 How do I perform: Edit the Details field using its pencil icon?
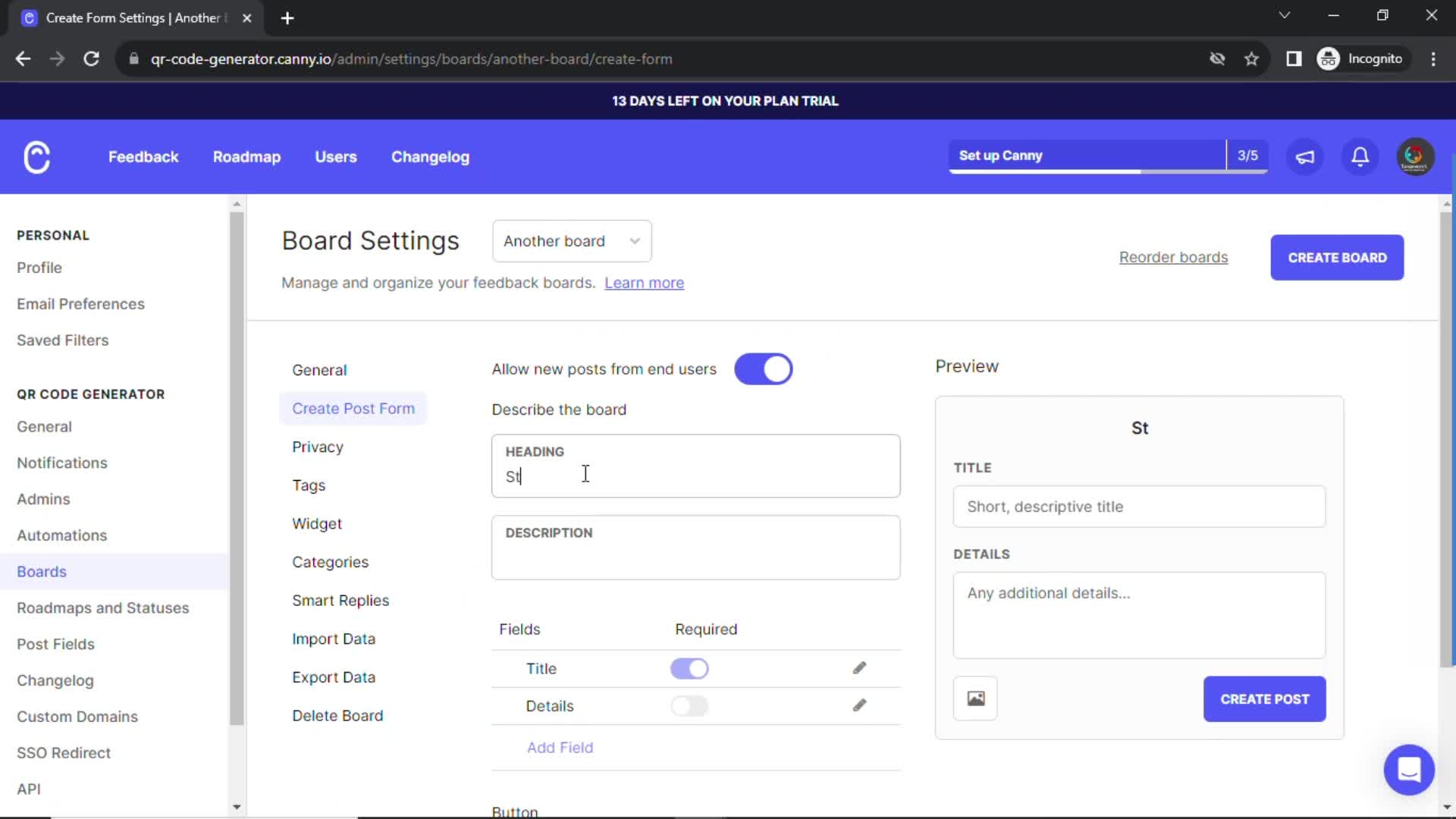click(859, 705)
